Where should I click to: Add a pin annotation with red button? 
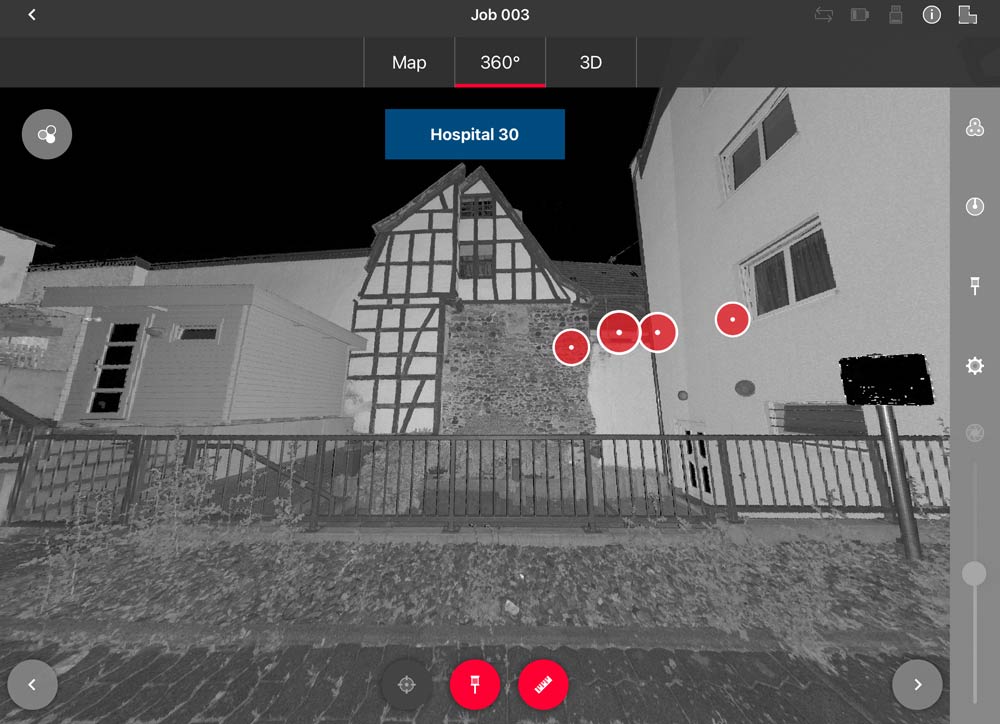pyautogui.click(x=474, y=684)
